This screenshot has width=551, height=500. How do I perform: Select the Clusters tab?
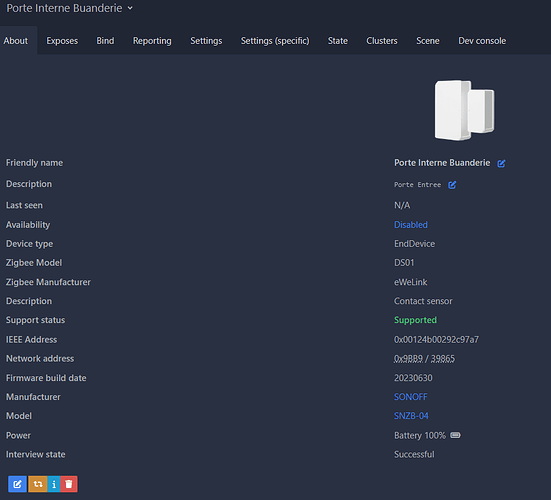coord(382,41)
